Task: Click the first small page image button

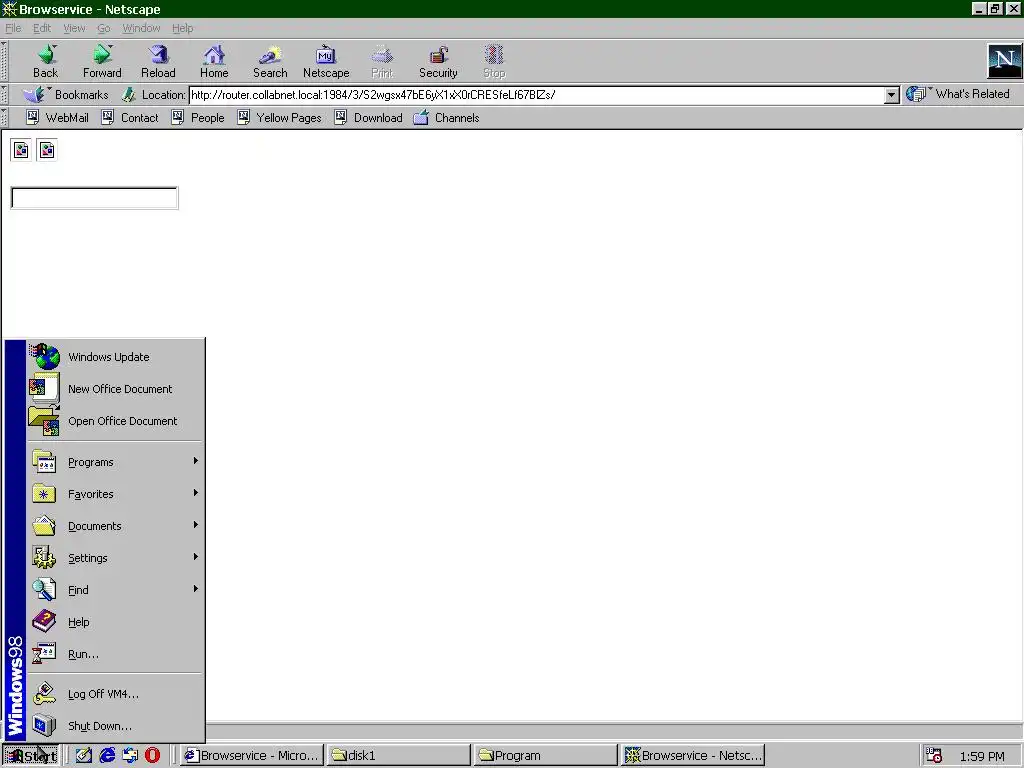Action: [21, 150]
